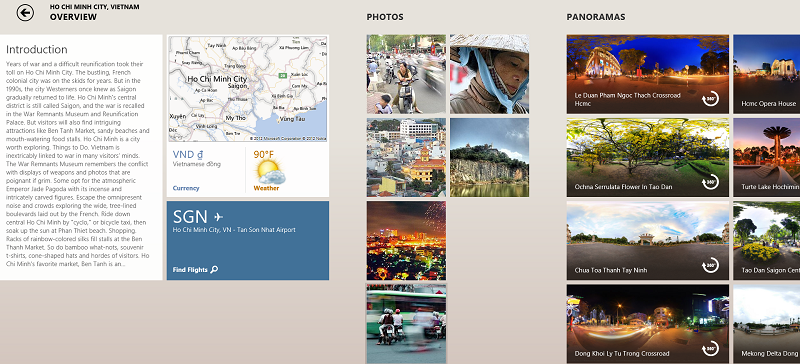Open the Ho Chi Minh City map
The width and height of the screenshot is (800, 364).
[247, 89]
